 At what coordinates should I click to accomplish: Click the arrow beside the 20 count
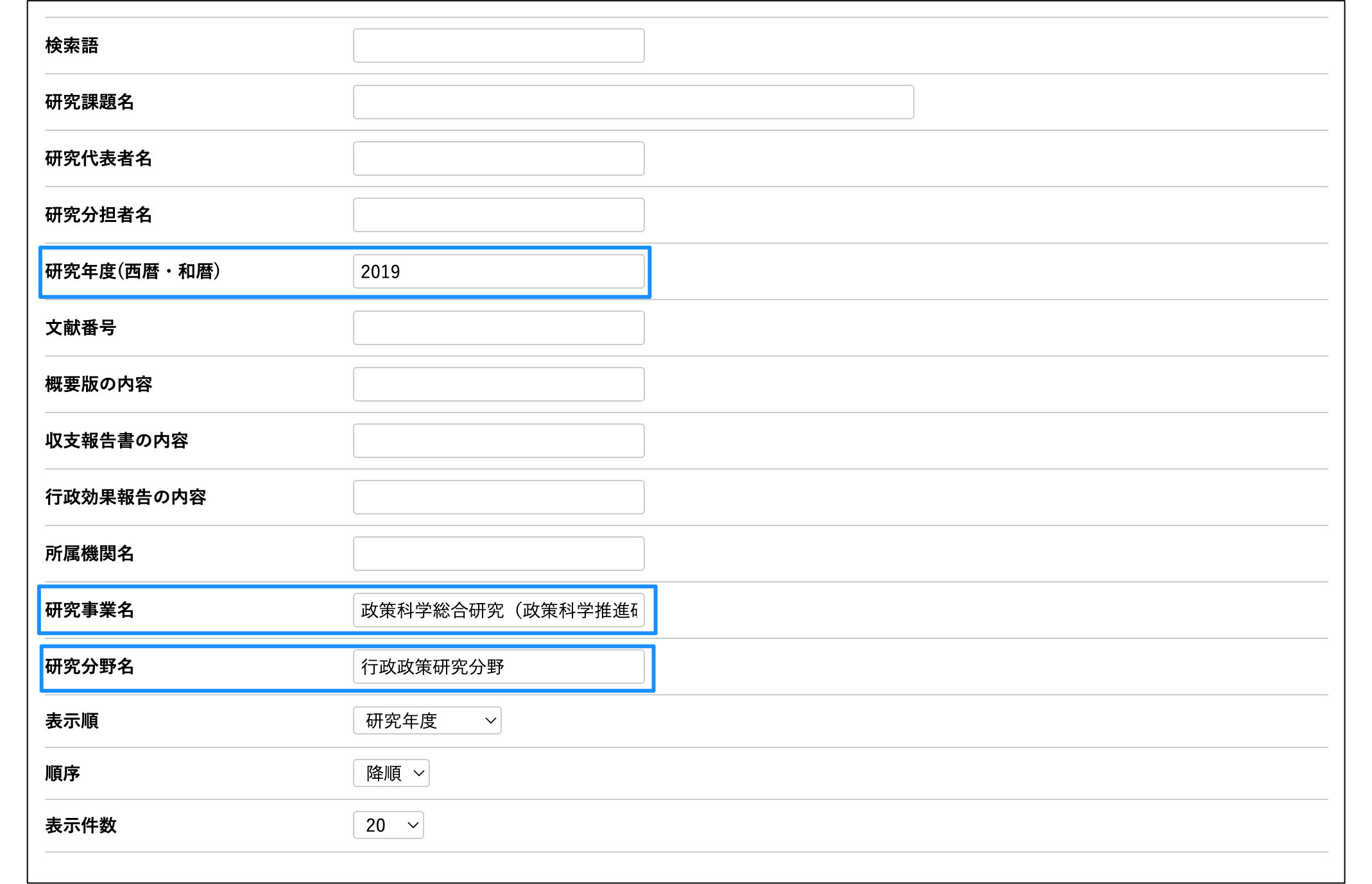tap(413, 825)
